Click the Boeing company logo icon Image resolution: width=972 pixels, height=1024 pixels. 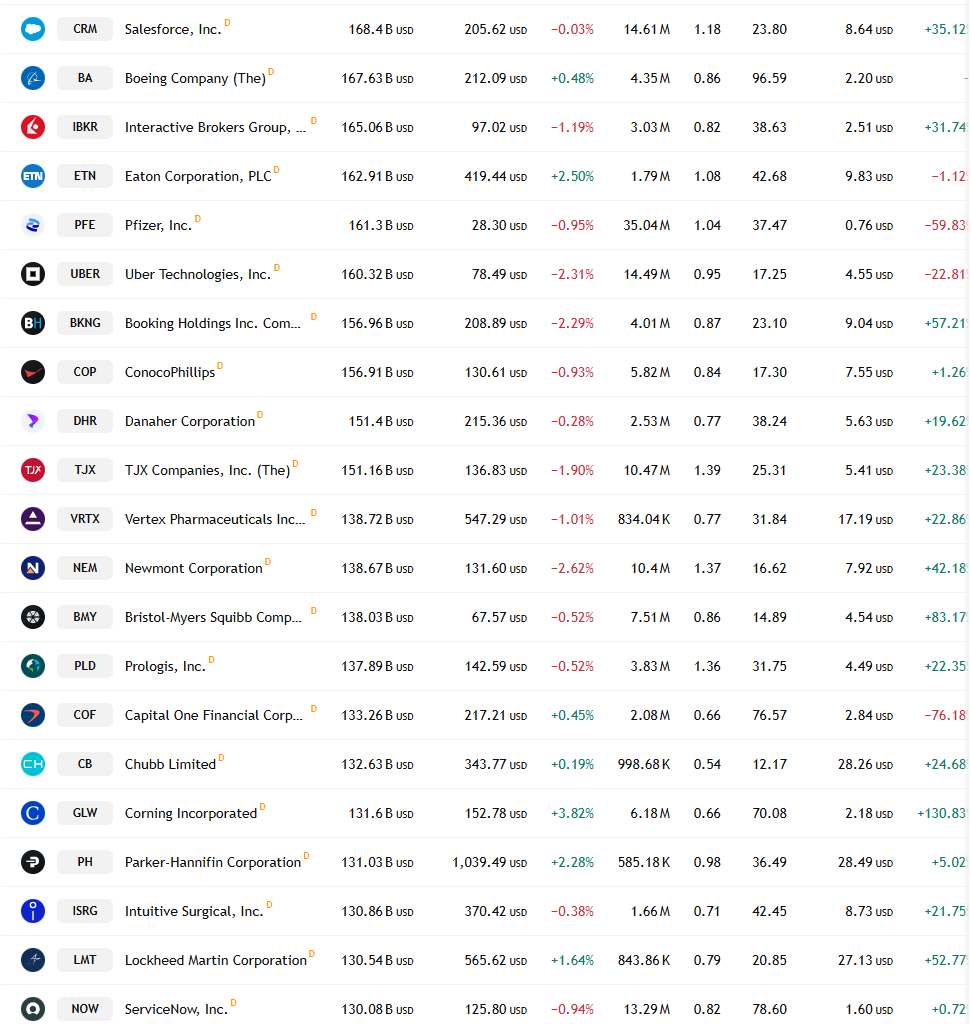click(x=33, y=78)
